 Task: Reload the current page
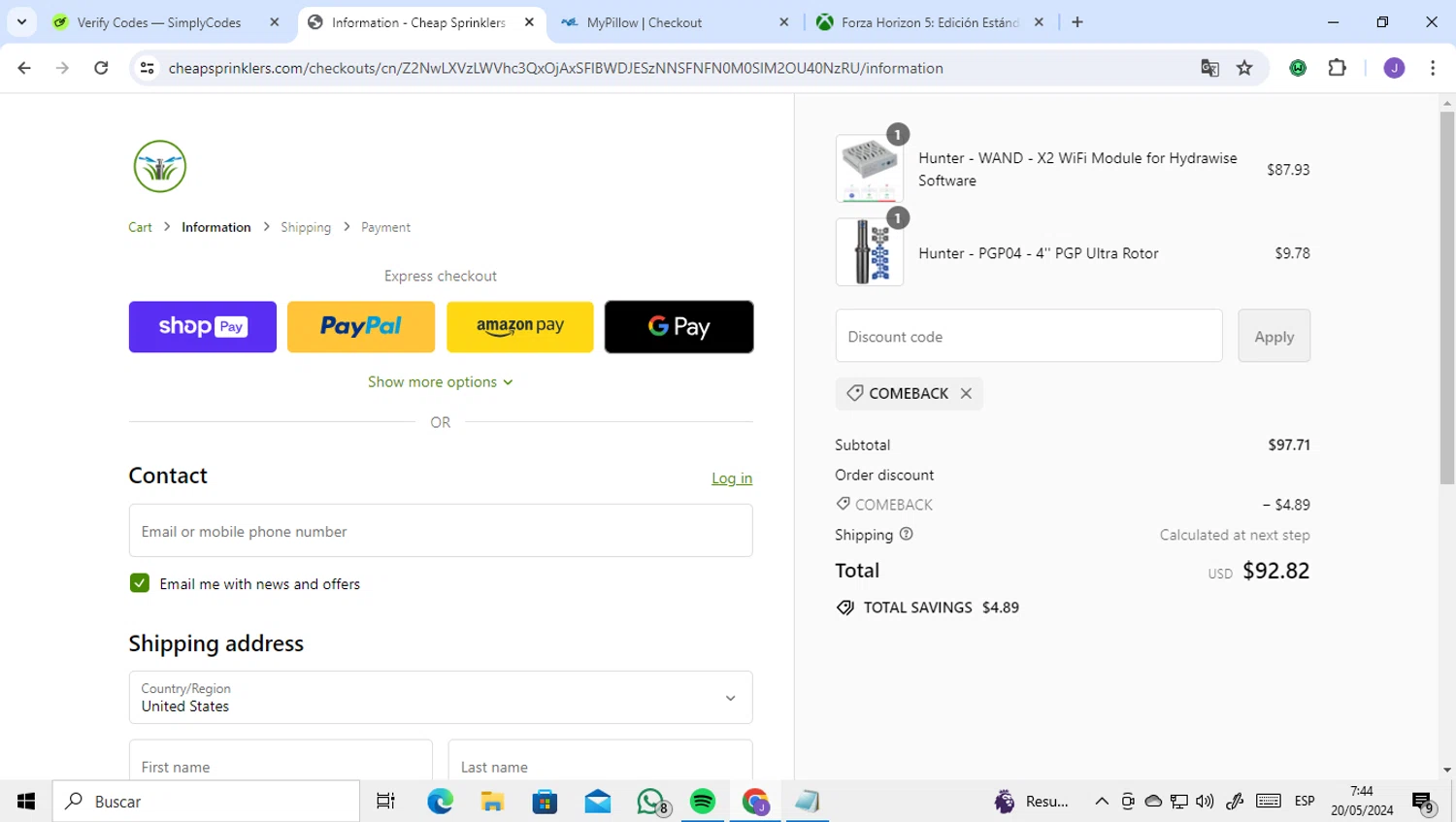tap(101, 68)
